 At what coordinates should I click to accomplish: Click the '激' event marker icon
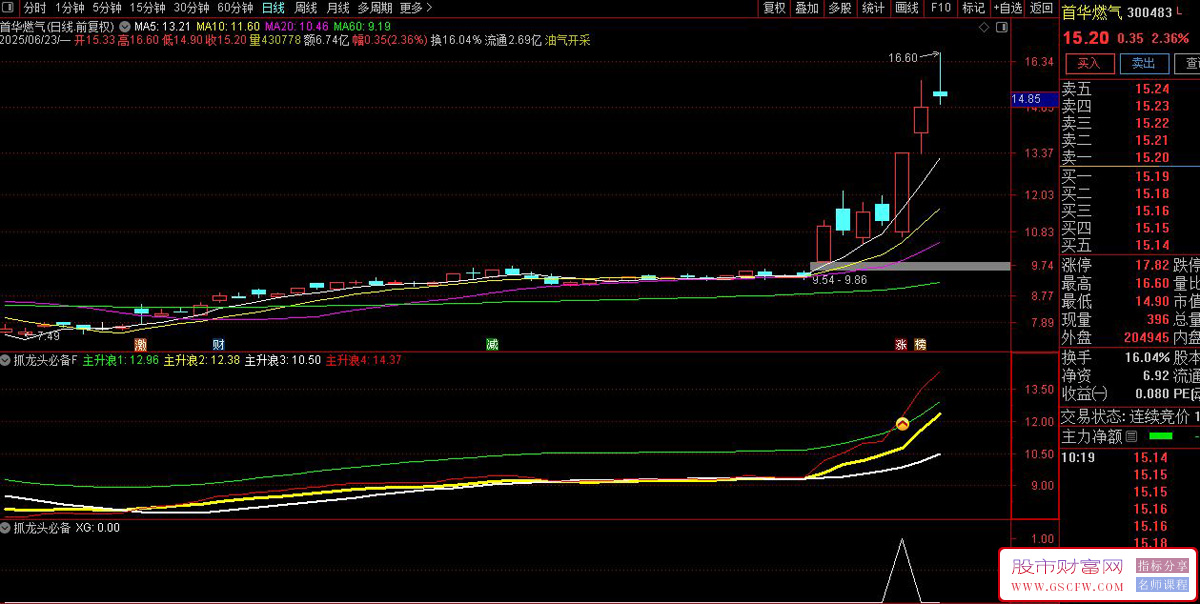(140, 344)
